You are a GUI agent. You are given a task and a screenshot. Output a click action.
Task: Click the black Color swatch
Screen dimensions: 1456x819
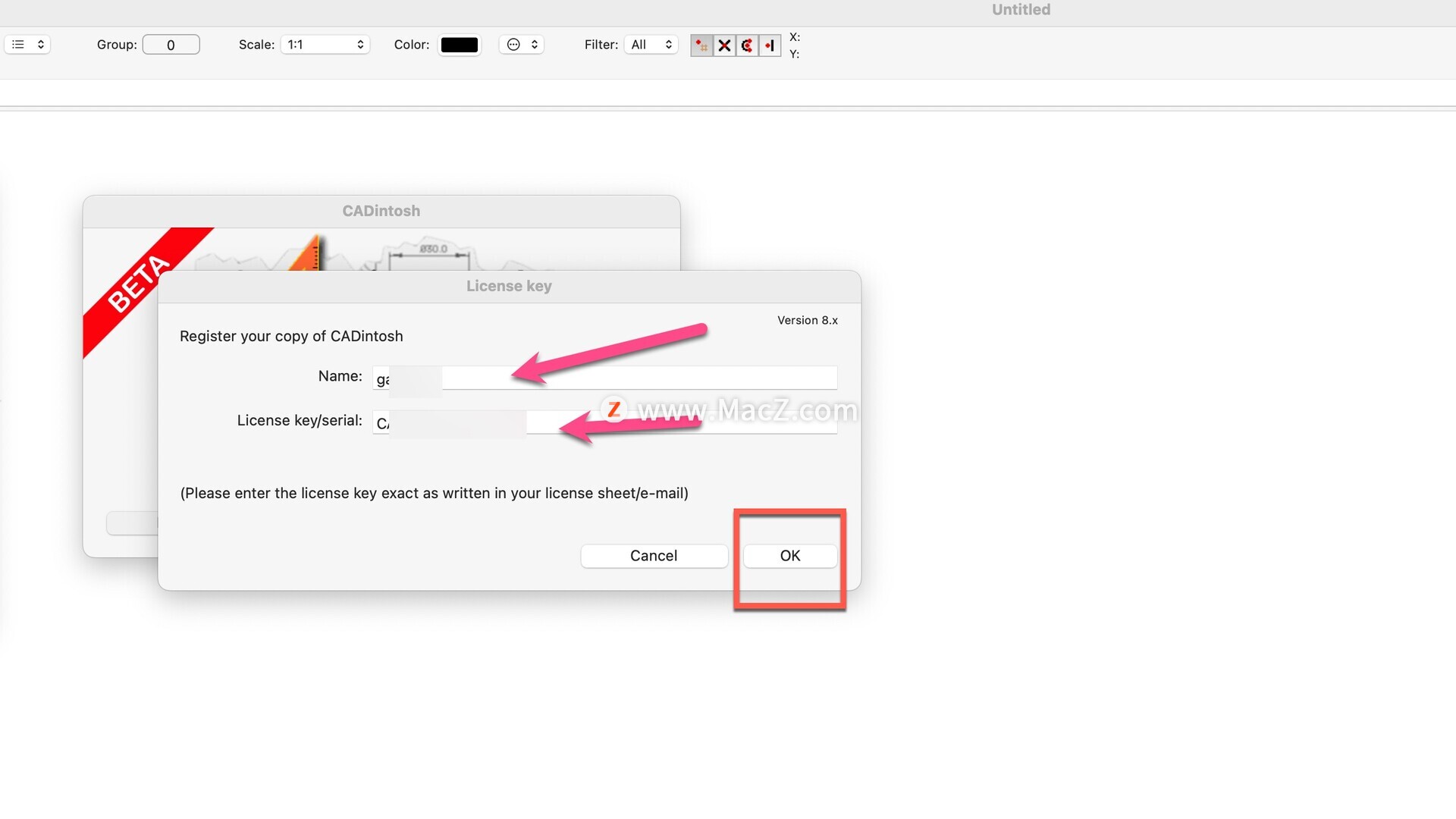[x=460, y=45]
